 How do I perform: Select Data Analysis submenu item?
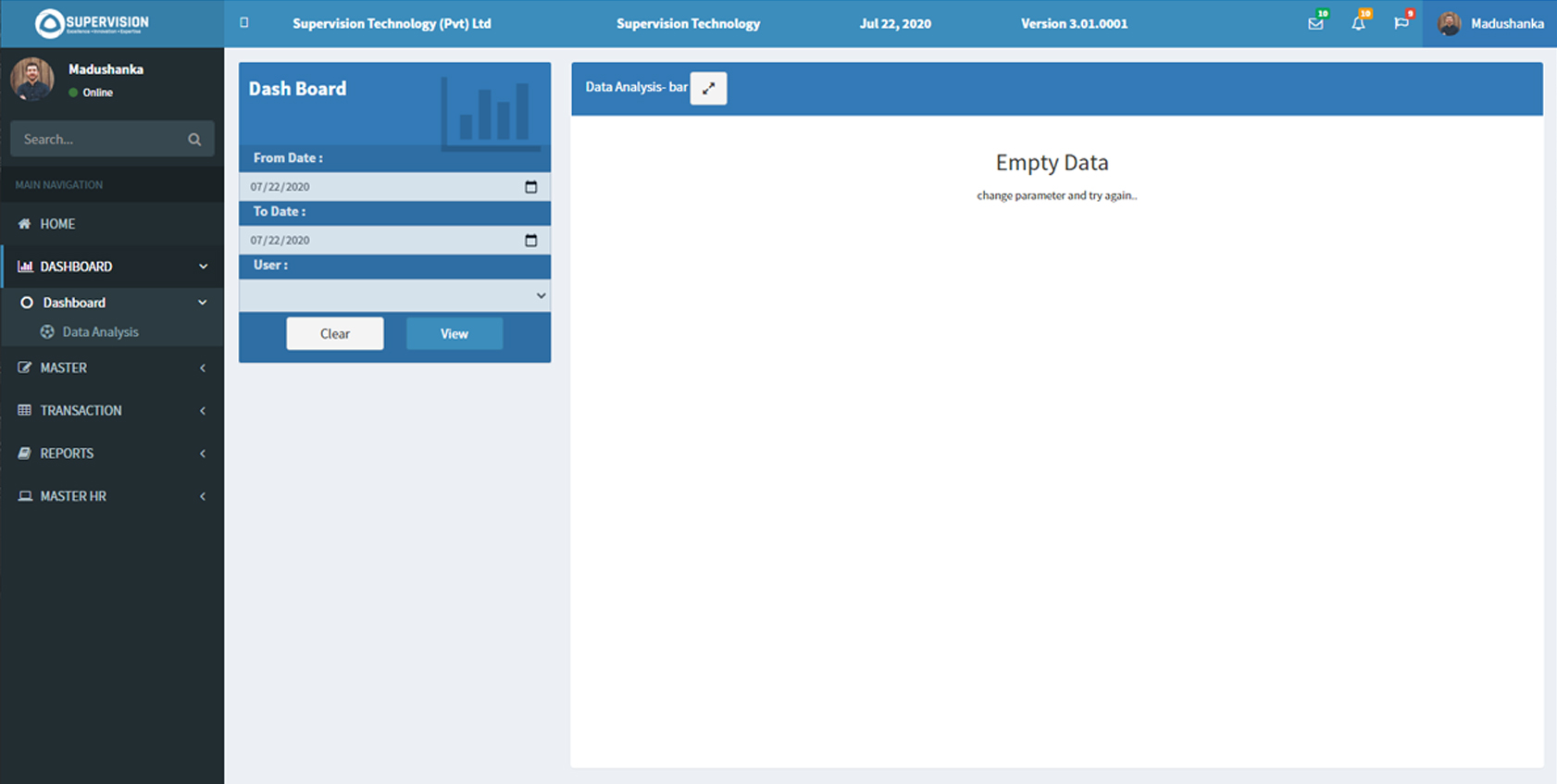click(x=100, y=332)
